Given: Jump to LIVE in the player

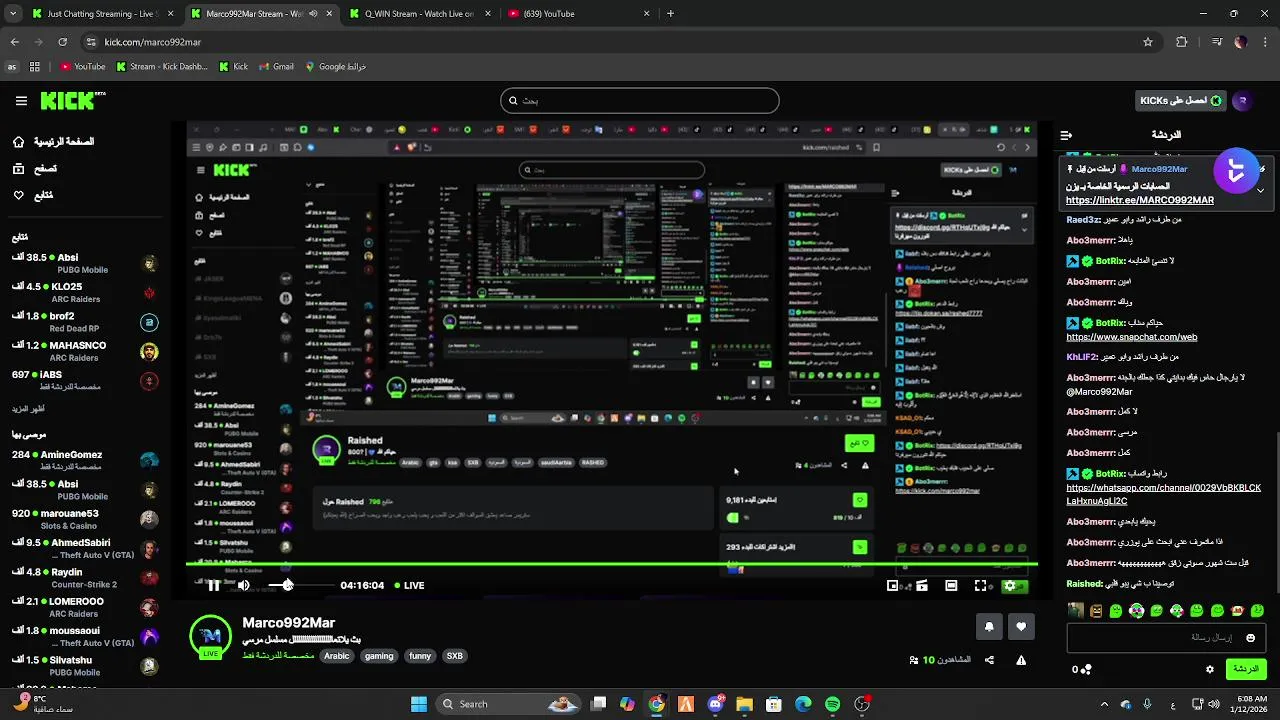Looking at the screenshot, I should click(x=409, y=585).
